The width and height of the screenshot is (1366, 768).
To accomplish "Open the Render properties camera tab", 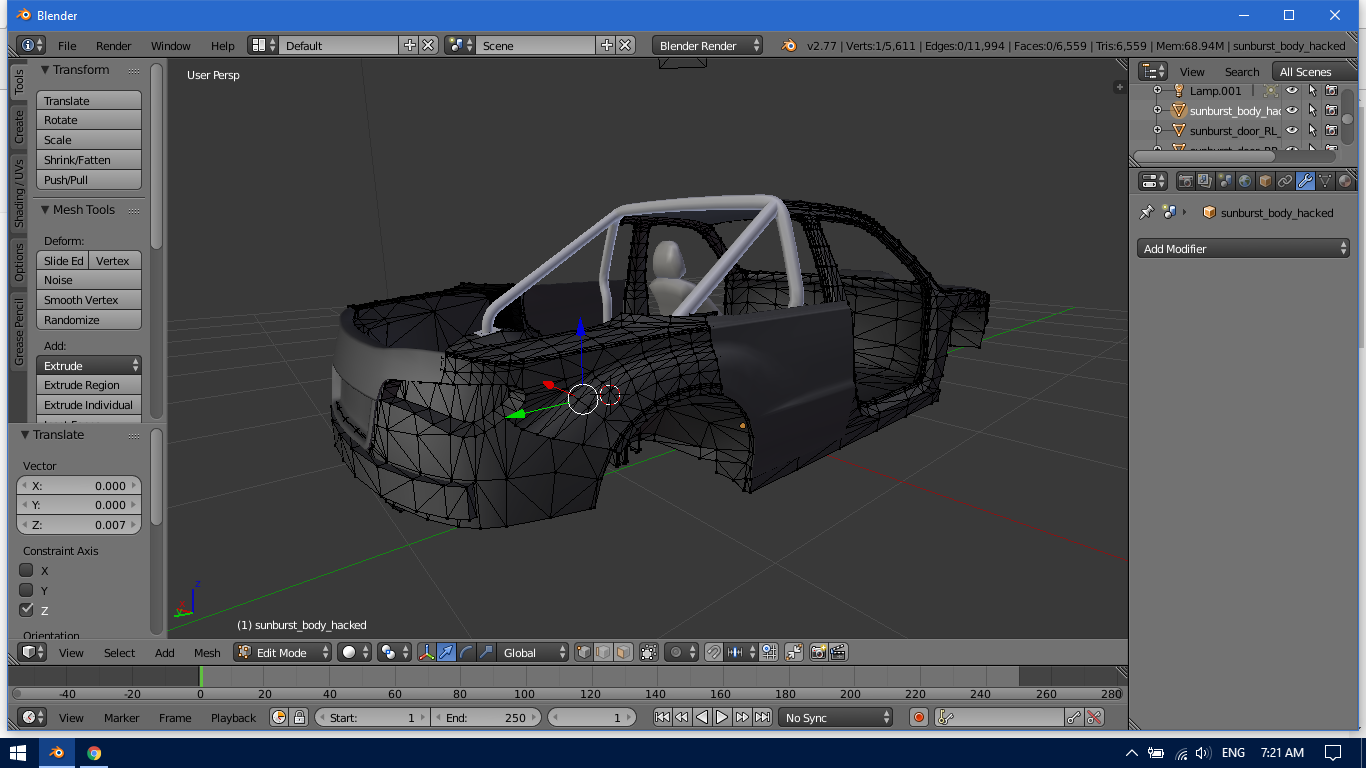I will (1185, 181).
